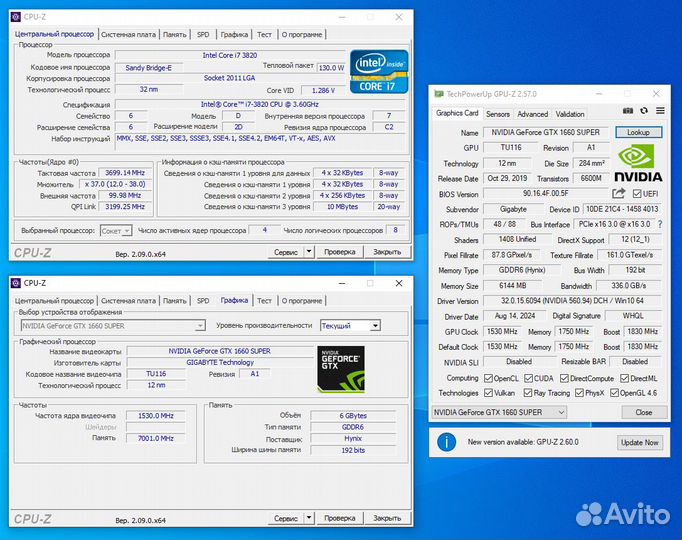The width and height of the screenshot is (682, 540).
Task: Click Закрыть button in bottom CPU-Z
Action: tap(387, 518)
